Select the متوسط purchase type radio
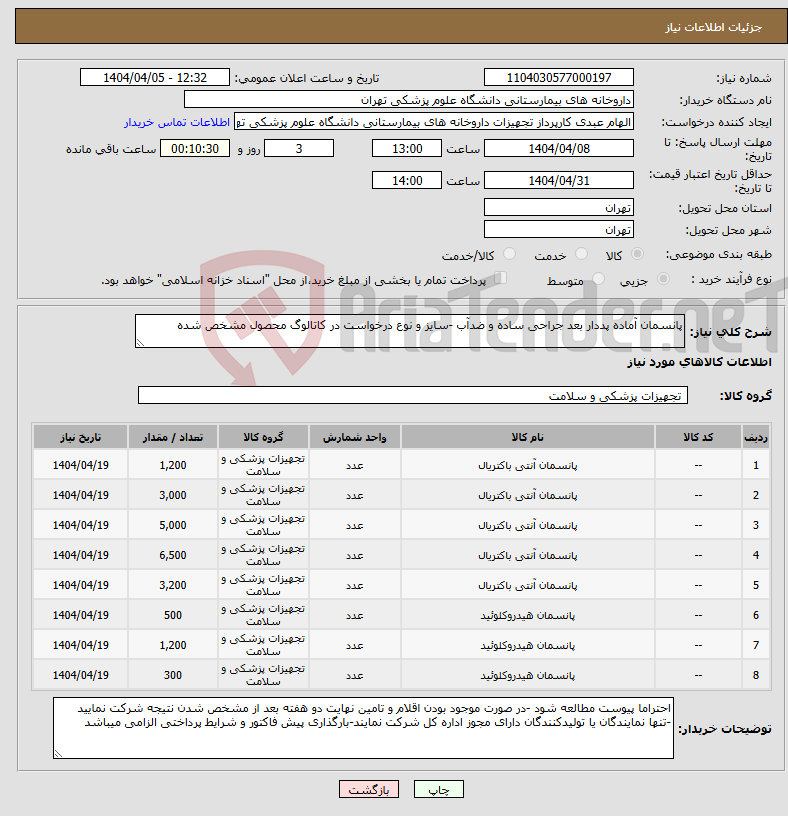 (599, 279)
